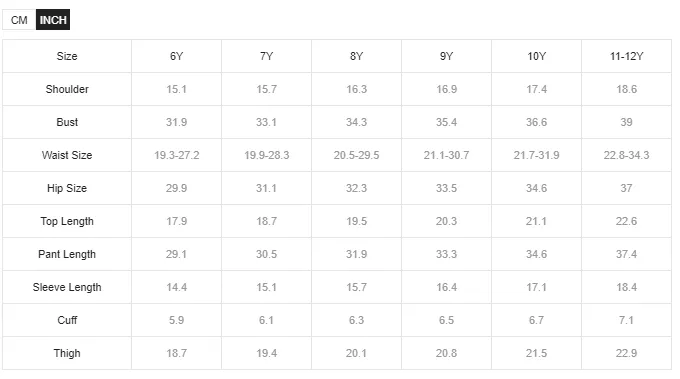Select the Bust row label
The image size is (680, 379).
tap(67, 122)
